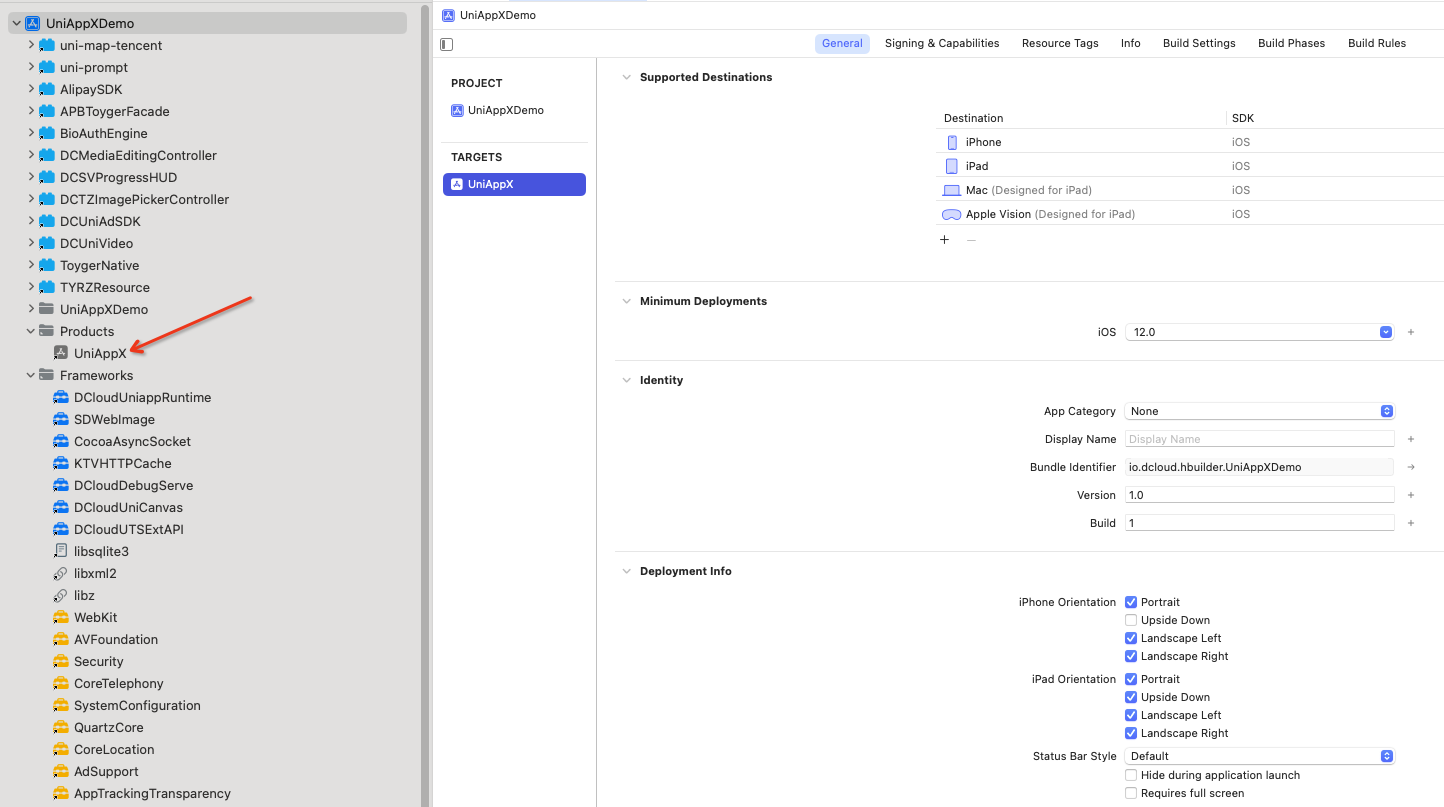Click the AVFoundation framework icon
The height and width of the screenshot is (807, 1444).
point(60,639)
